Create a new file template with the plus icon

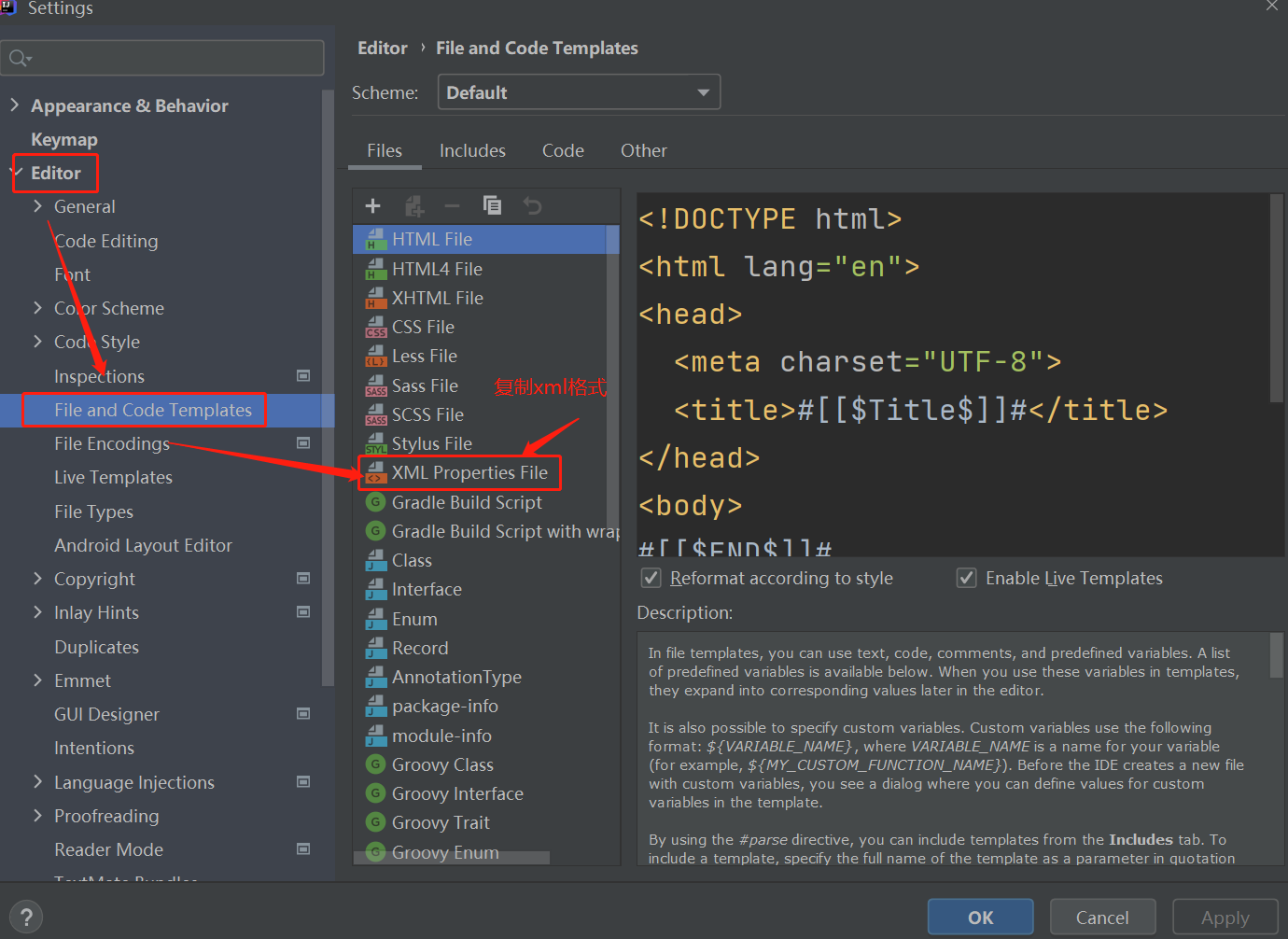(372, 205)
